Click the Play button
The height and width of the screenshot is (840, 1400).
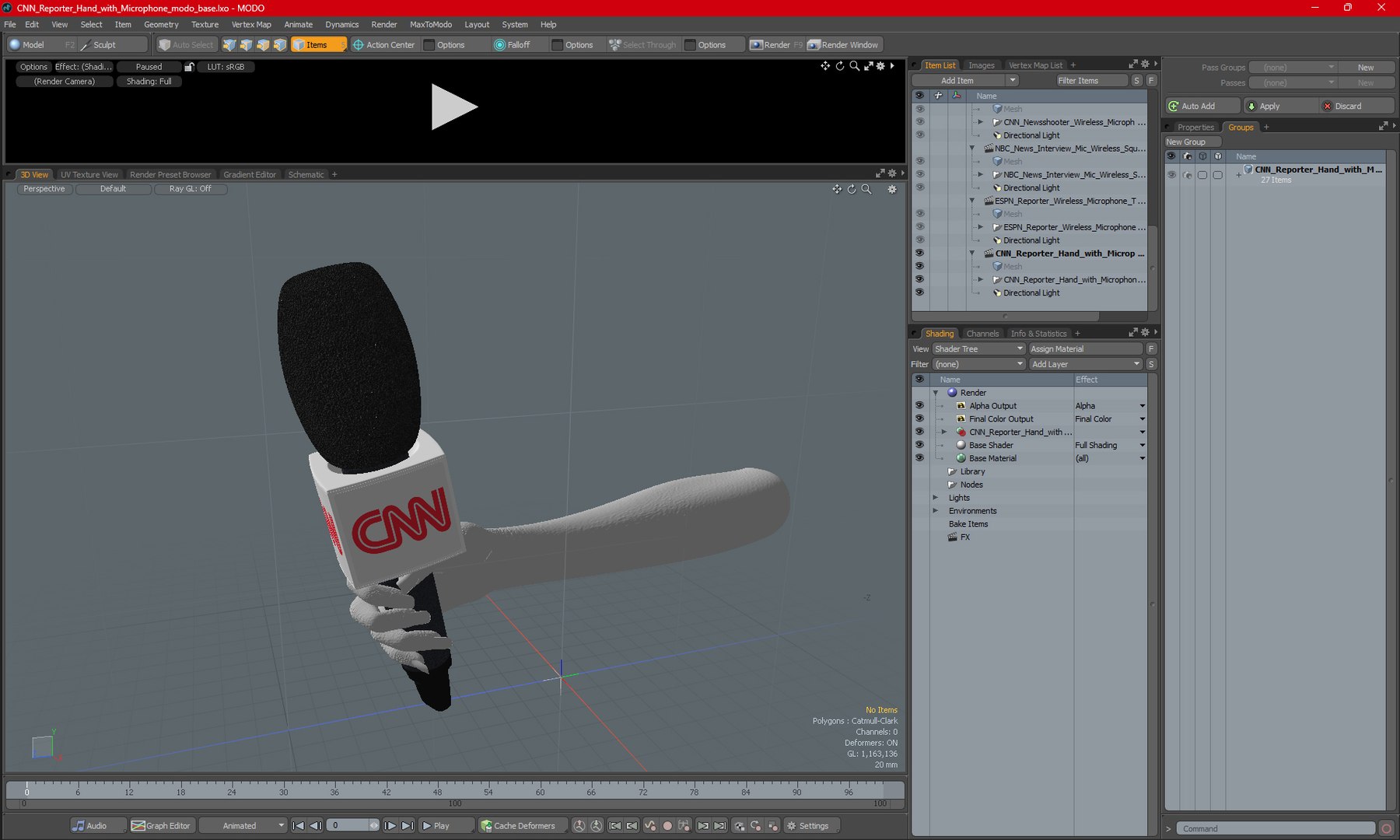pos(446,825)
